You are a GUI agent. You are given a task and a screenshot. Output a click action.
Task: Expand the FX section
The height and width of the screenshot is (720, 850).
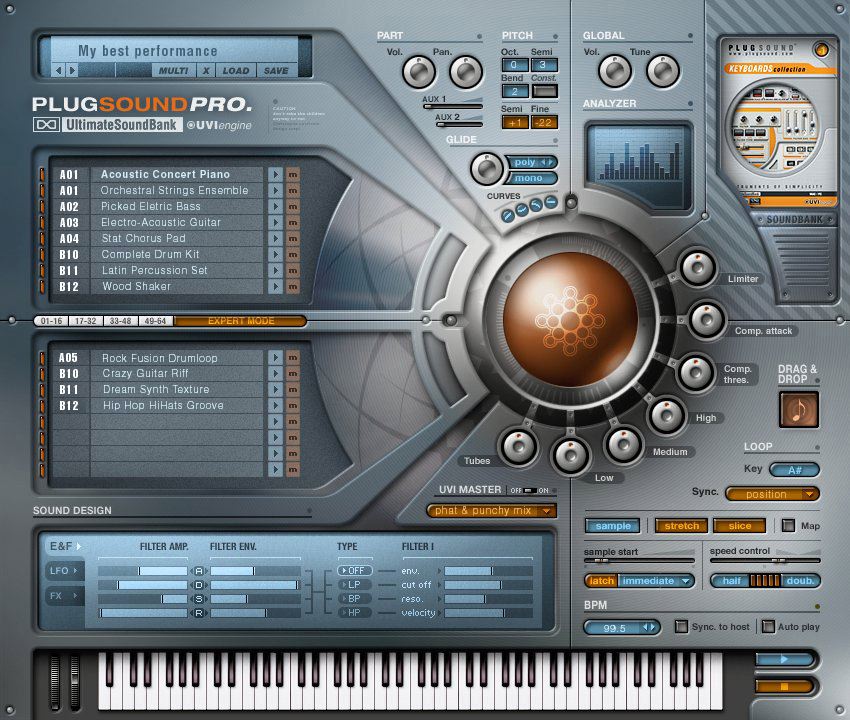click(64, 596)
